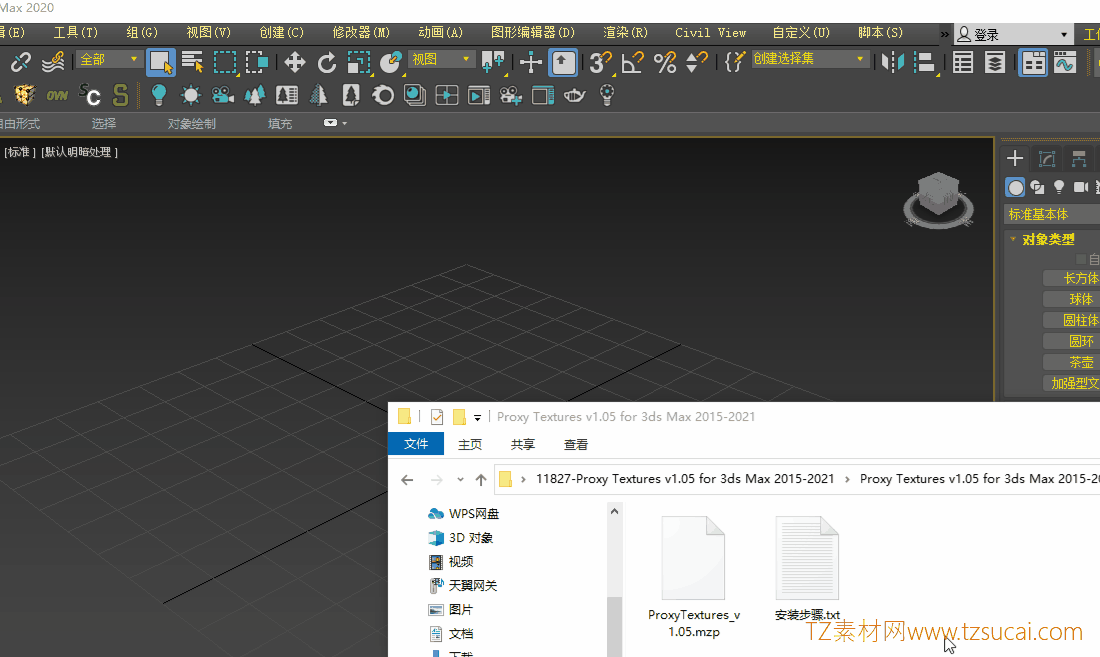Open the Civil View menu
1100x657 pixels.
[710, 32]
